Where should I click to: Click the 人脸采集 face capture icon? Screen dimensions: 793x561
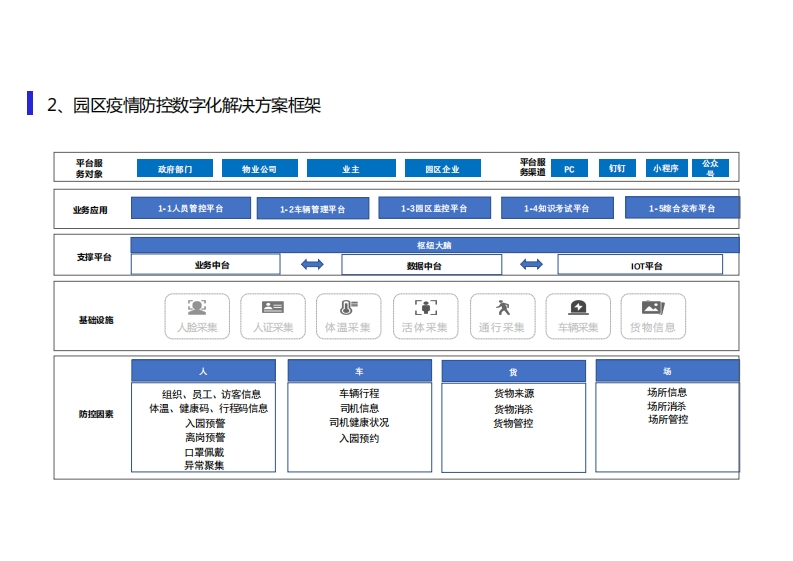(197, 307)
